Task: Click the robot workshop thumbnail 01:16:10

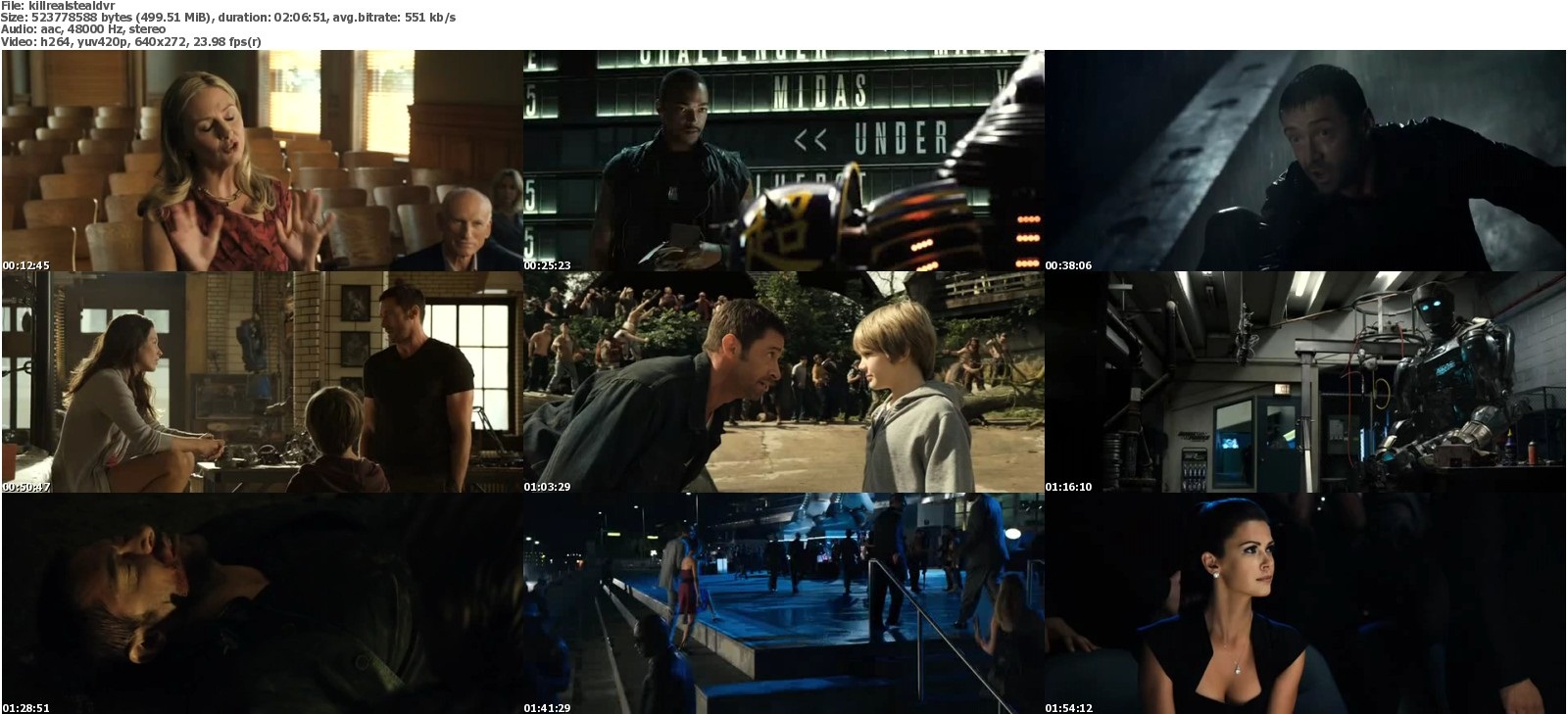Action: [x=1304, y=382]
